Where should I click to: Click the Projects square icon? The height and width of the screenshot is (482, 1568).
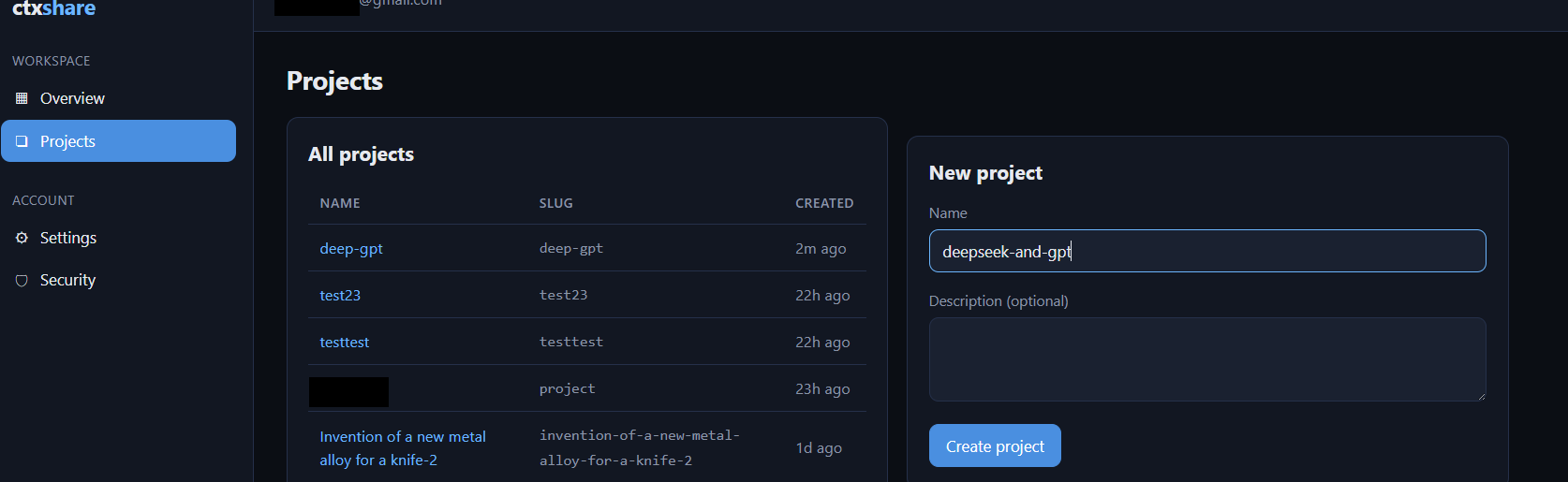22,141
